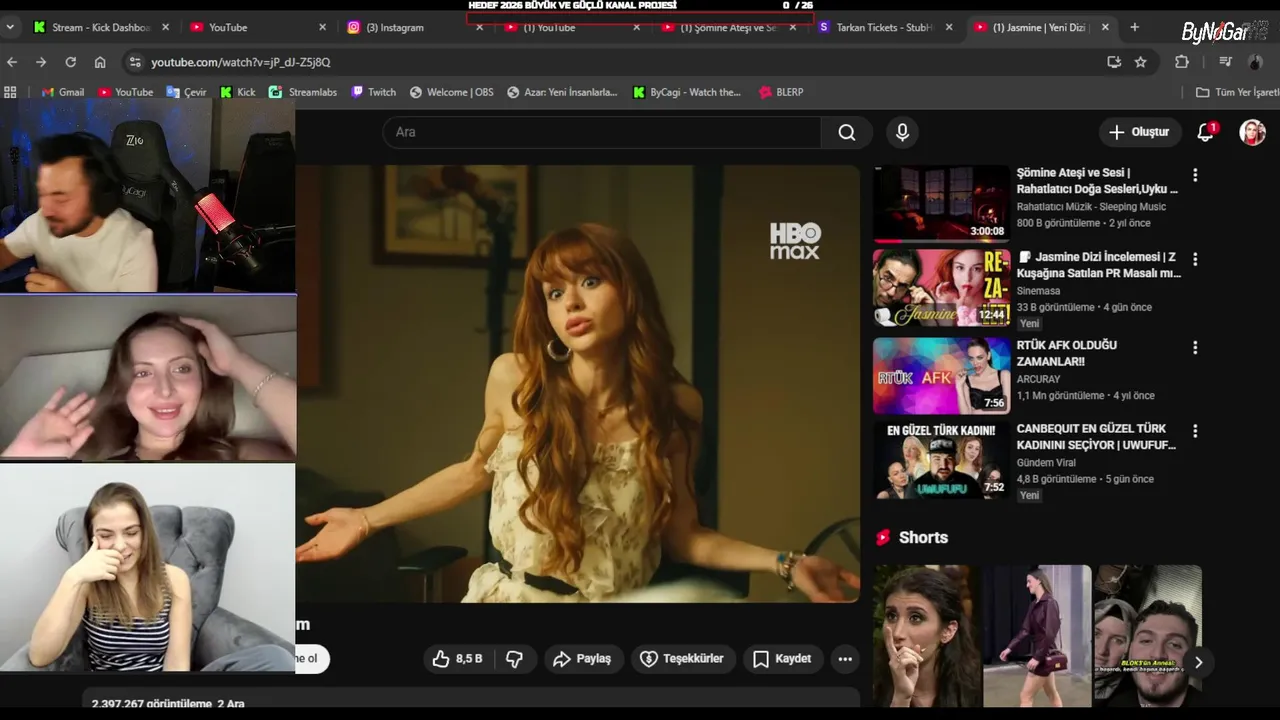Close the Instagram tab

pos(479,27)
